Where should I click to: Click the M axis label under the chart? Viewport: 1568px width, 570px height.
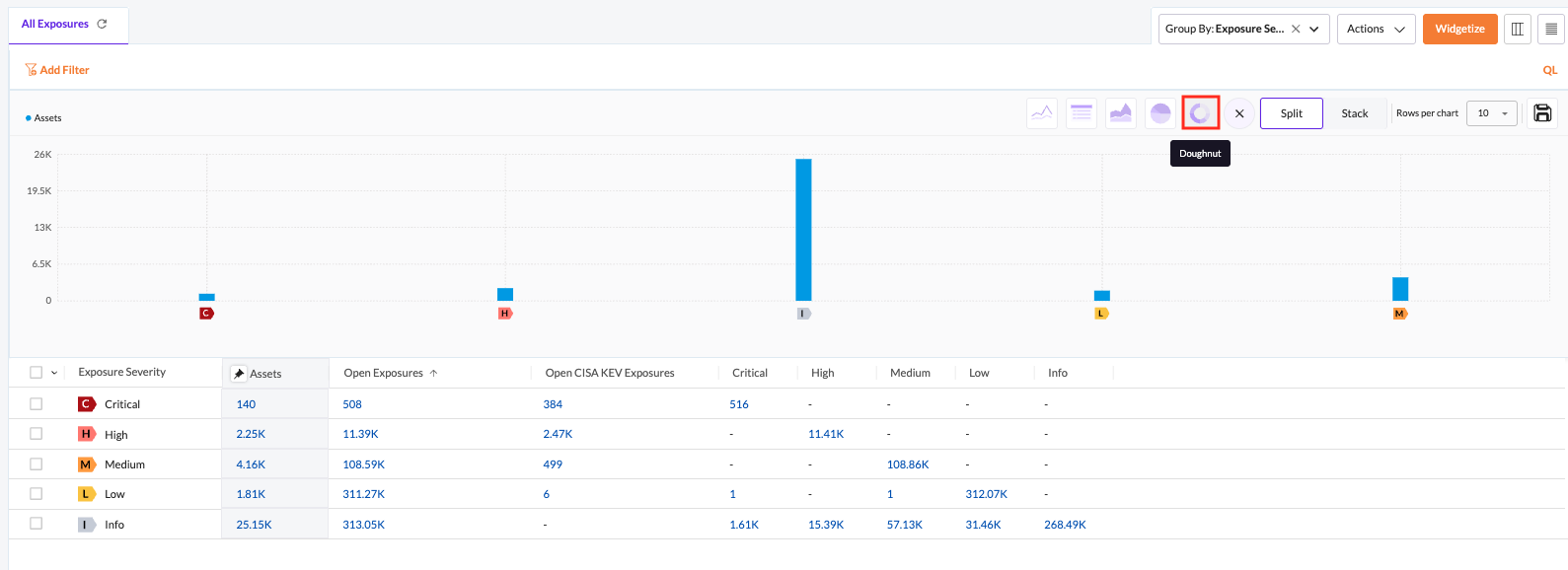pyautogui.click(x=1400, y=314)
